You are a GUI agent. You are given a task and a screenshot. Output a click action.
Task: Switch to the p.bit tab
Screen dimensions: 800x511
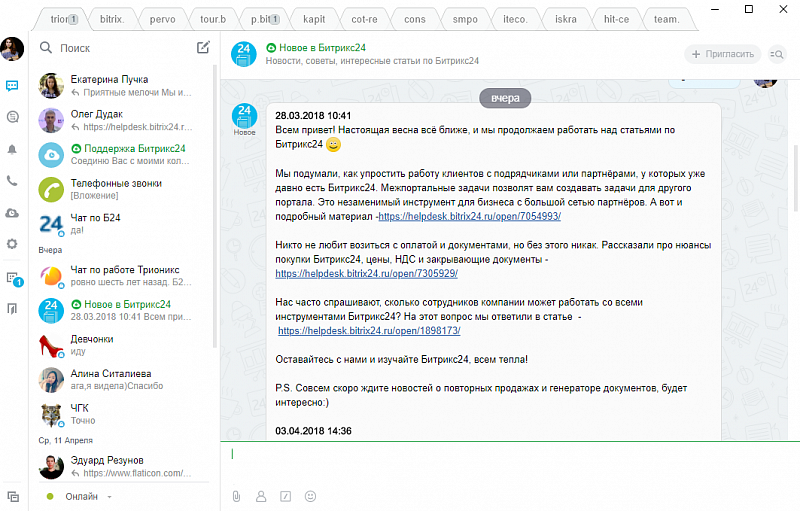coord(265,19)
